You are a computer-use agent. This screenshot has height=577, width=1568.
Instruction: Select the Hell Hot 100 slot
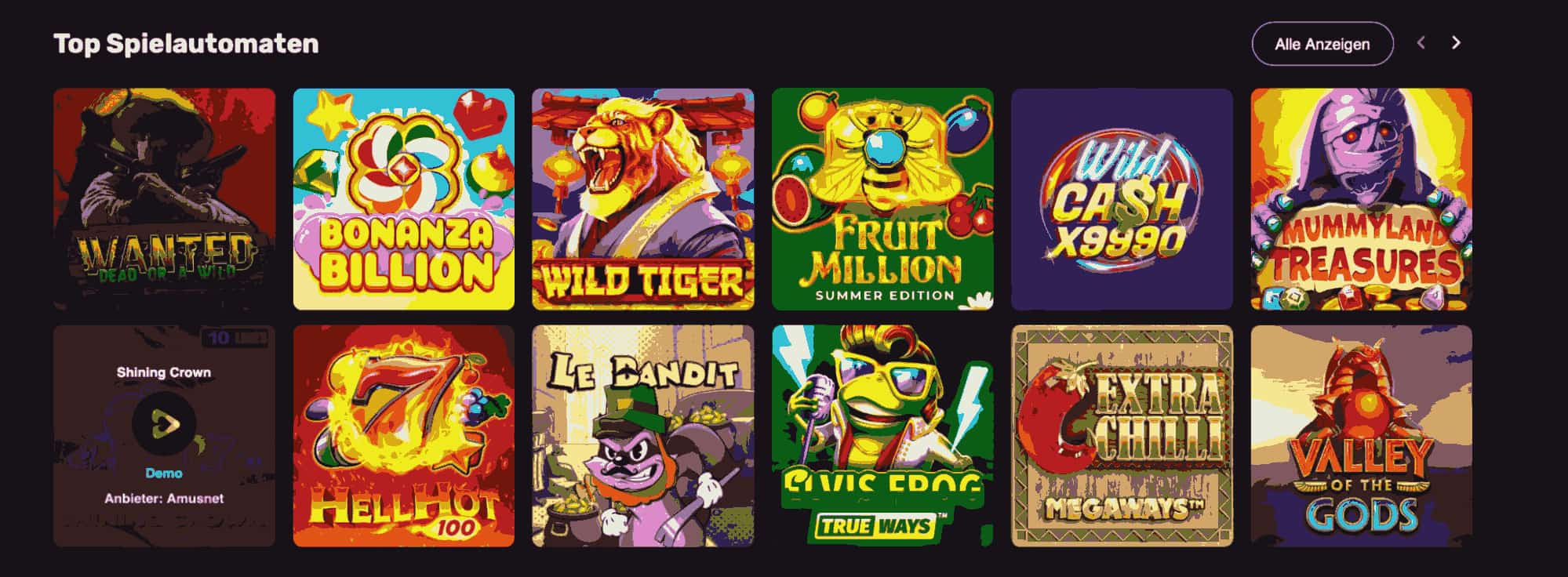pyautogui.click(x=404, y=436)
